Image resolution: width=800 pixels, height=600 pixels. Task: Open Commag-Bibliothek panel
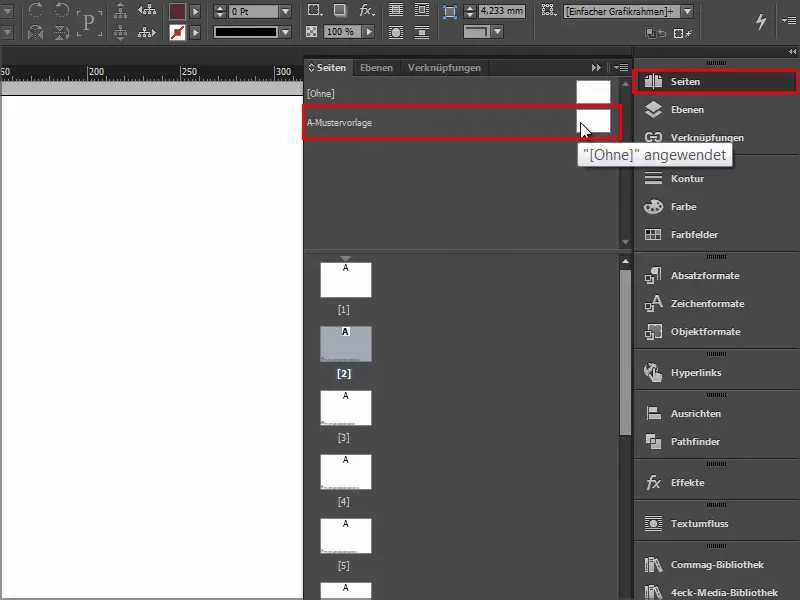pyautogui.click(x=717, y=564)
